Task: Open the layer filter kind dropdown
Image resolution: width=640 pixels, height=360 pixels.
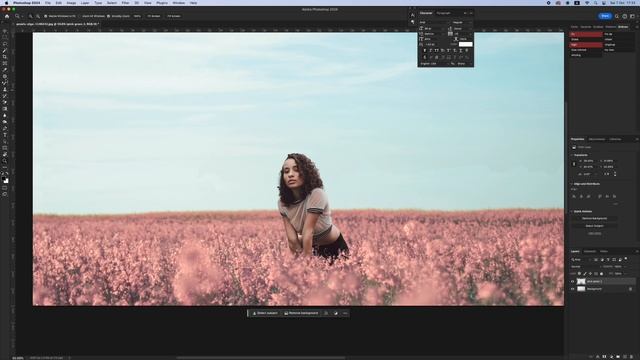Action: (x=581, y=260)
